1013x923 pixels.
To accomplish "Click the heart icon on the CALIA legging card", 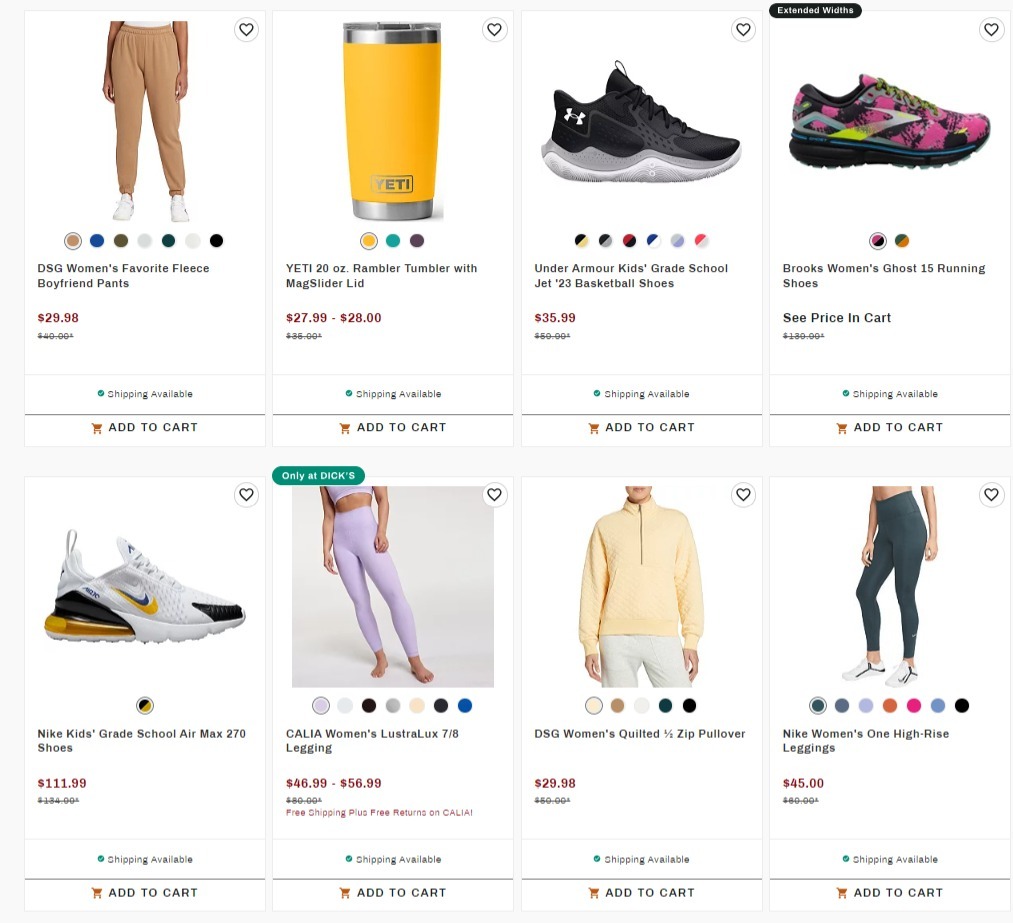I will coord(494,494).
